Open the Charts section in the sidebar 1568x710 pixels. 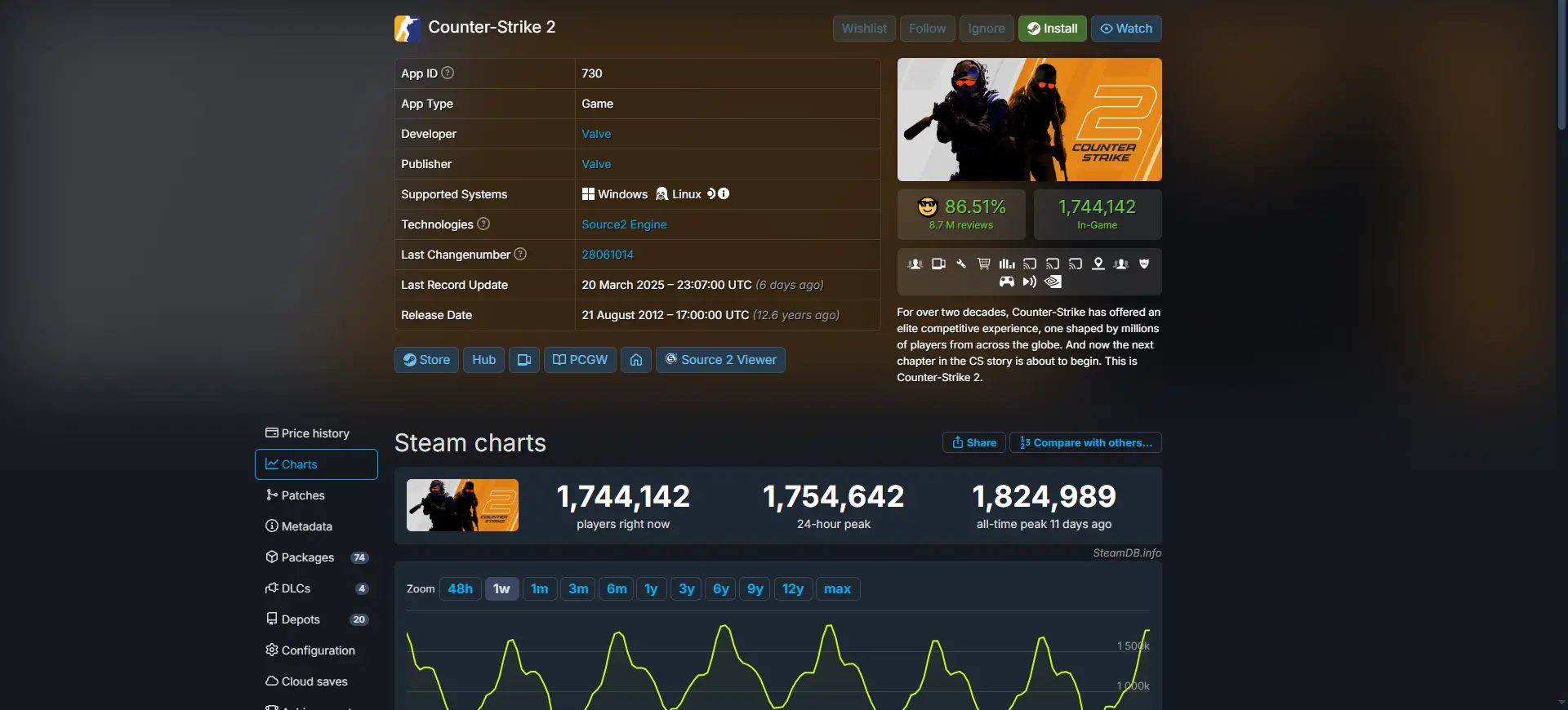point(316,464)
